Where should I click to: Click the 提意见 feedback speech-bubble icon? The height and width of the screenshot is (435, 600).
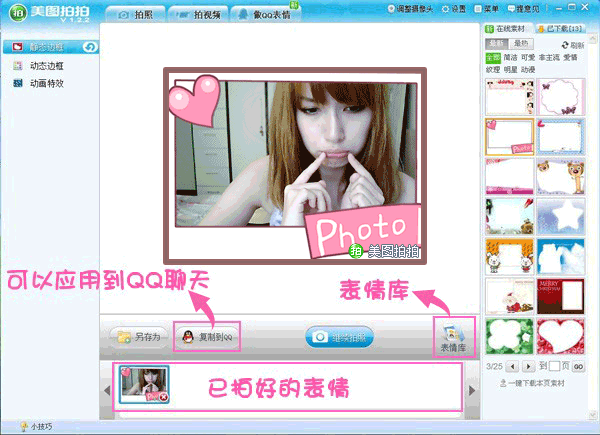click(511, 8)
